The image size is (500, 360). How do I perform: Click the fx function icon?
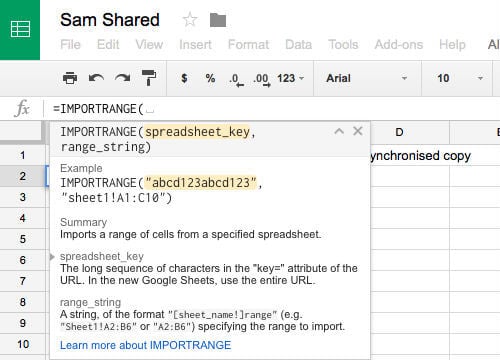22,109
